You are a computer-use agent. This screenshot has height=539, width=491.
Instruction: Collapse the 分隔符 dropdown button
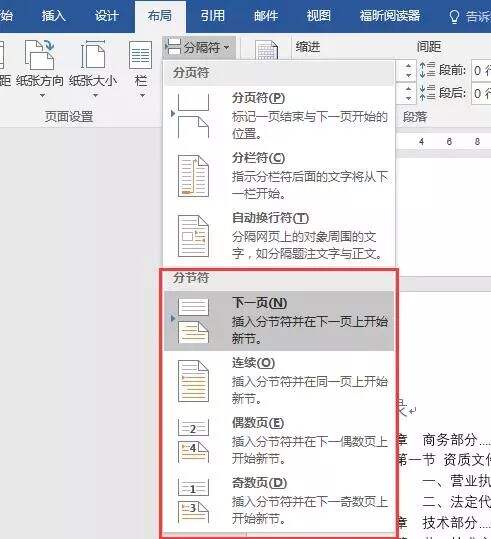[x=199, y=47]
